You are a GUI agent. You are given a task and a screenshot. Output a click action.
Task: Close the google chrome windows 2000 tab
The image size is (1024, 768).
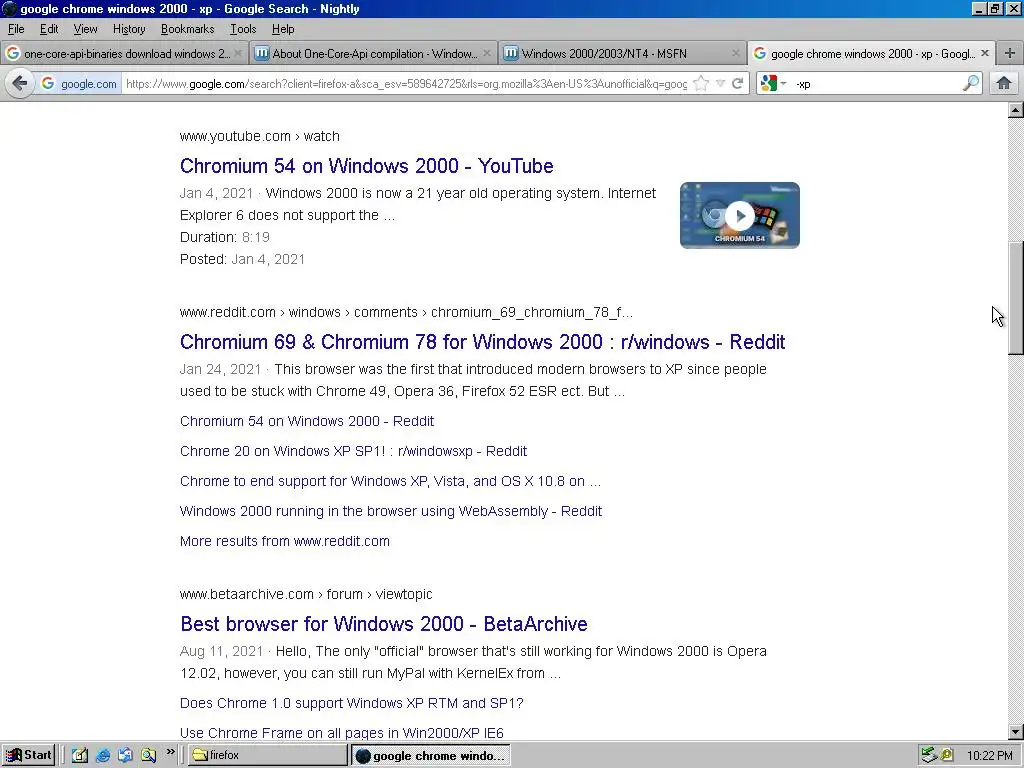tap(985, 53)
